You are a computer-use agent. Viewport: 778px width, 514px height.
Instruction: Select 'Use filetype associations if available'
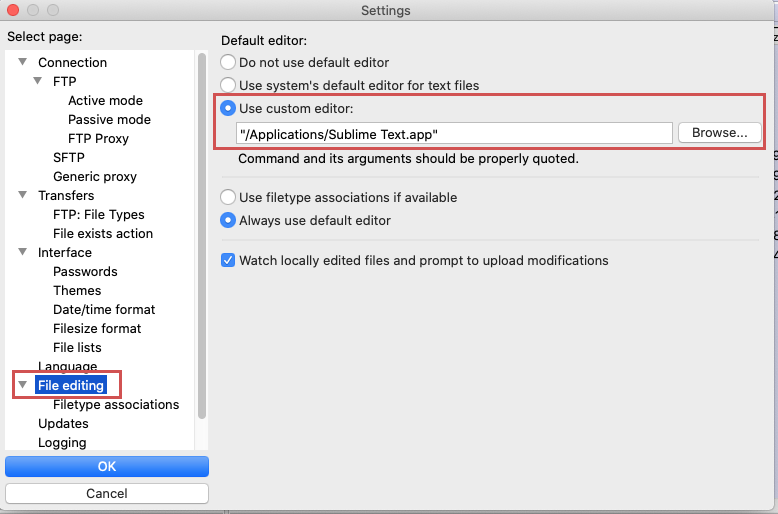click(228, 197)
